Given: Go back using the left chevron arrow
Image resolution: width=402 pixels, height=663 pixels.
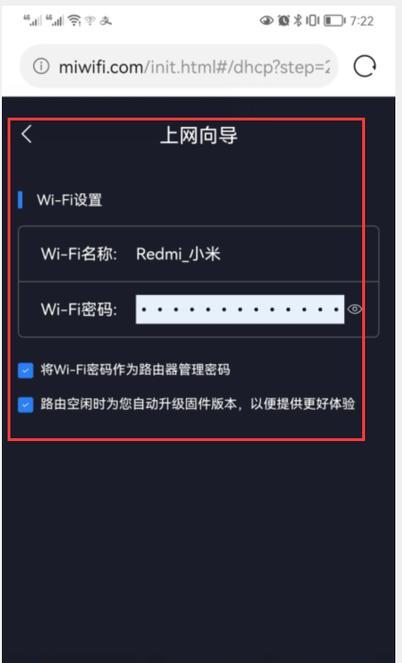Looking at the screenshot, I should pos(26,134).
